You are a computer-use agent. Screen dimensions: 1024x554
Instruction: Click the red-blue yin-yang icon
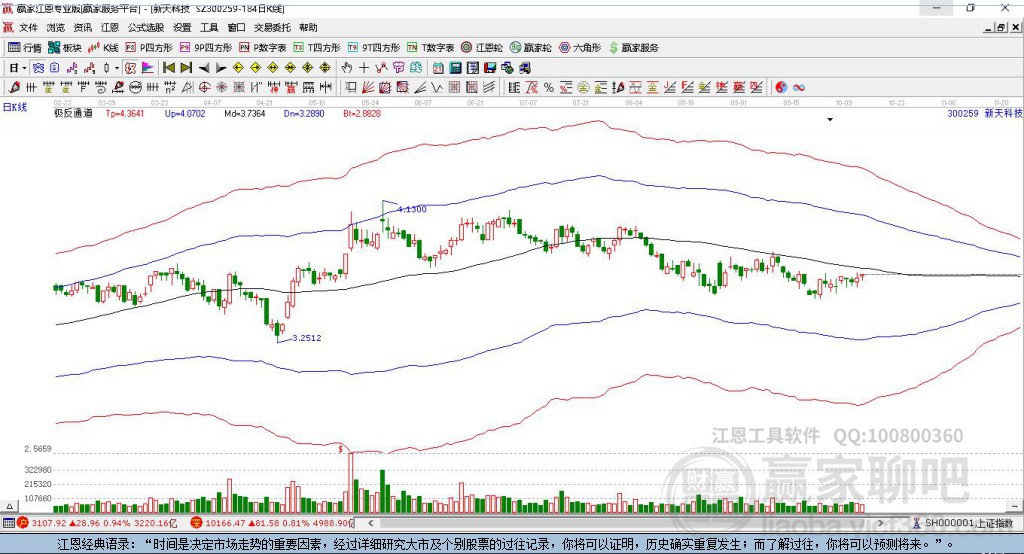click(781, 88)
